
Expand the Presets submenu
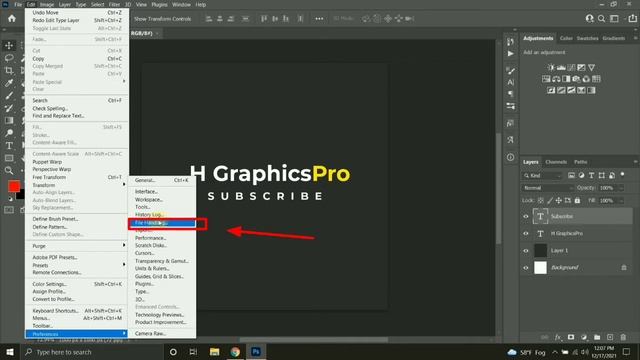click(76, 265)
